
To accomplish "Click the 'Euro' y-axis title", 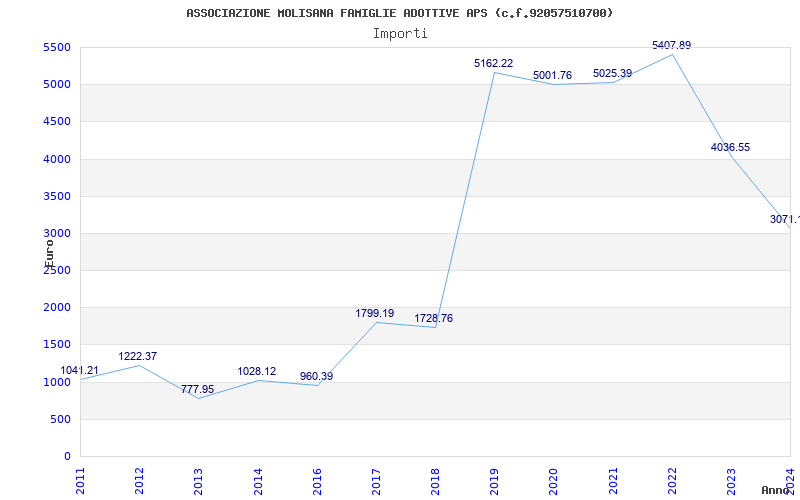I will click(x=49, y=254).
